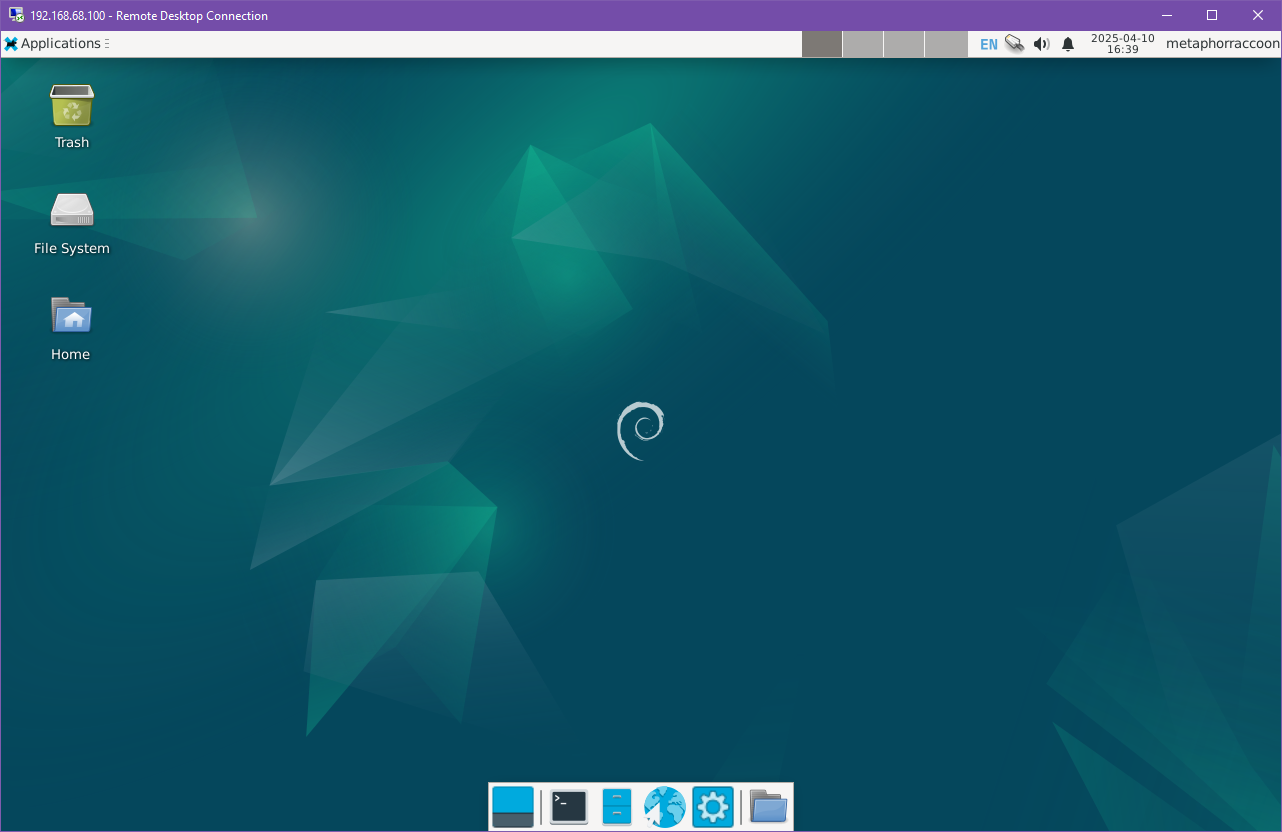Viewport: 1282px width, 832px height.
Task: Maximize the Remote Desktop Connection window
Action: point(1212,15)
